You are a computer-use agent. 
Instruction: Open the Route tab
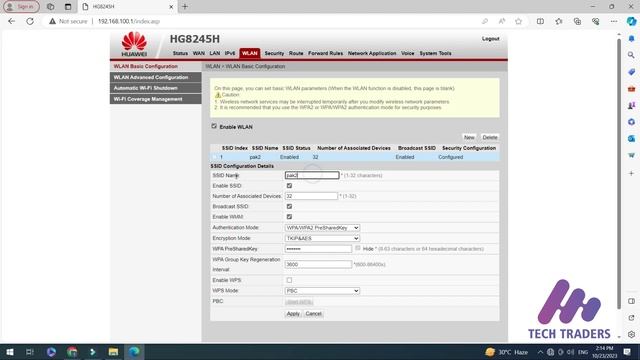296,53
